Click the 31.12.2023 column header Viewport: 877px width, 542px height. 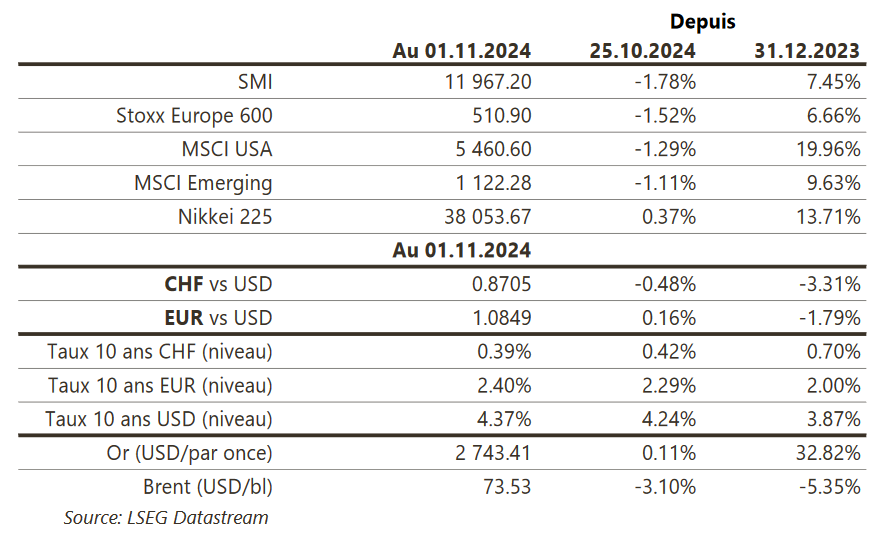click(807, 50)
